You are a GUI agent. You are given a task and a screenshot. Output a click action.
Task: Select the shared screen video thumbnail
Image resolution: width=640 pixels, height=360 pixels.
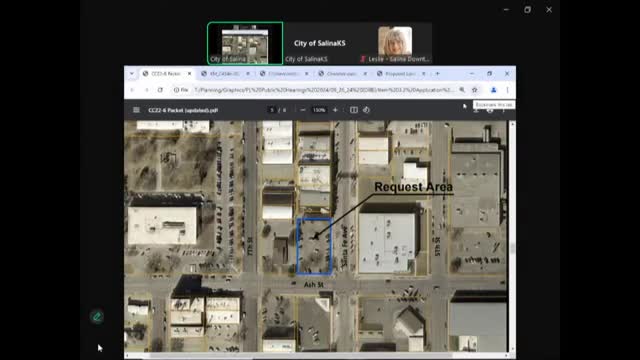245,43
